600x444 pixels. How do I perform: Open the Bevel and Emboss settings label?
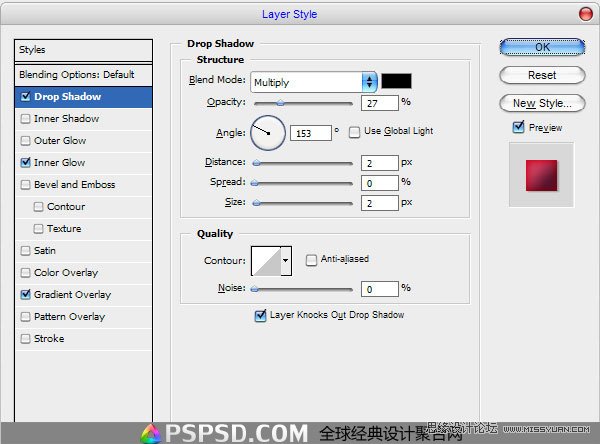(75, 184)
